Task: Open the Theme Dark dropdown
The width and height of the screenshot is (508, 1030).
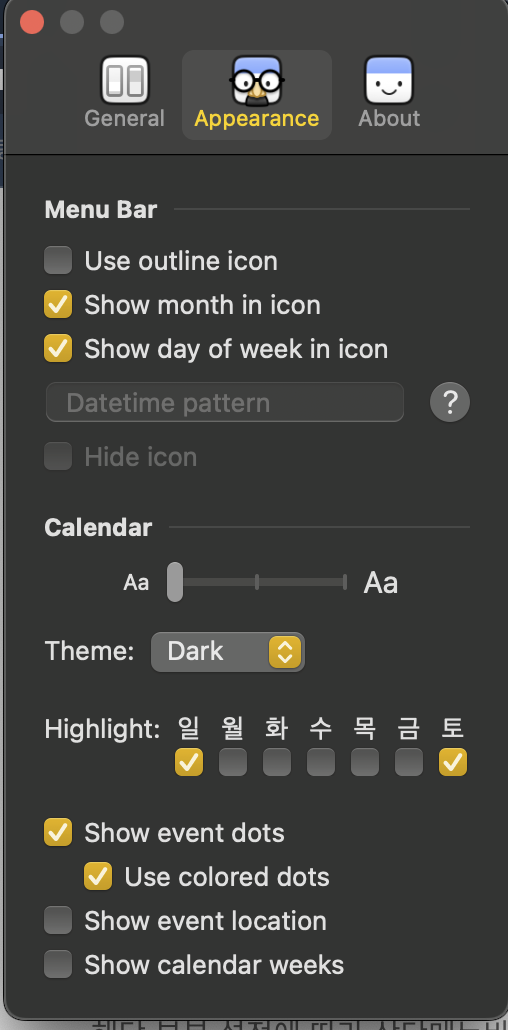Action: point(227,652)
